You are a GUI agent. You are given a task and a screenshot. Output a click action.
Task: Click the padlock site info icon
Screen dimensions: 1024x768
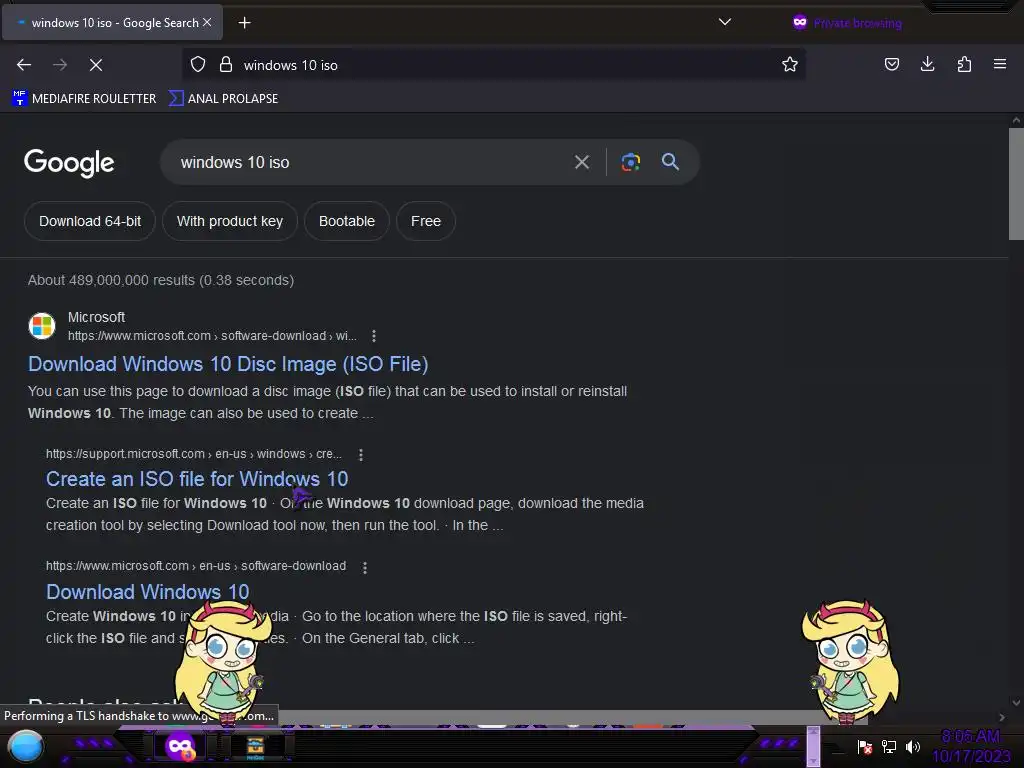click(x=226, y=65)
